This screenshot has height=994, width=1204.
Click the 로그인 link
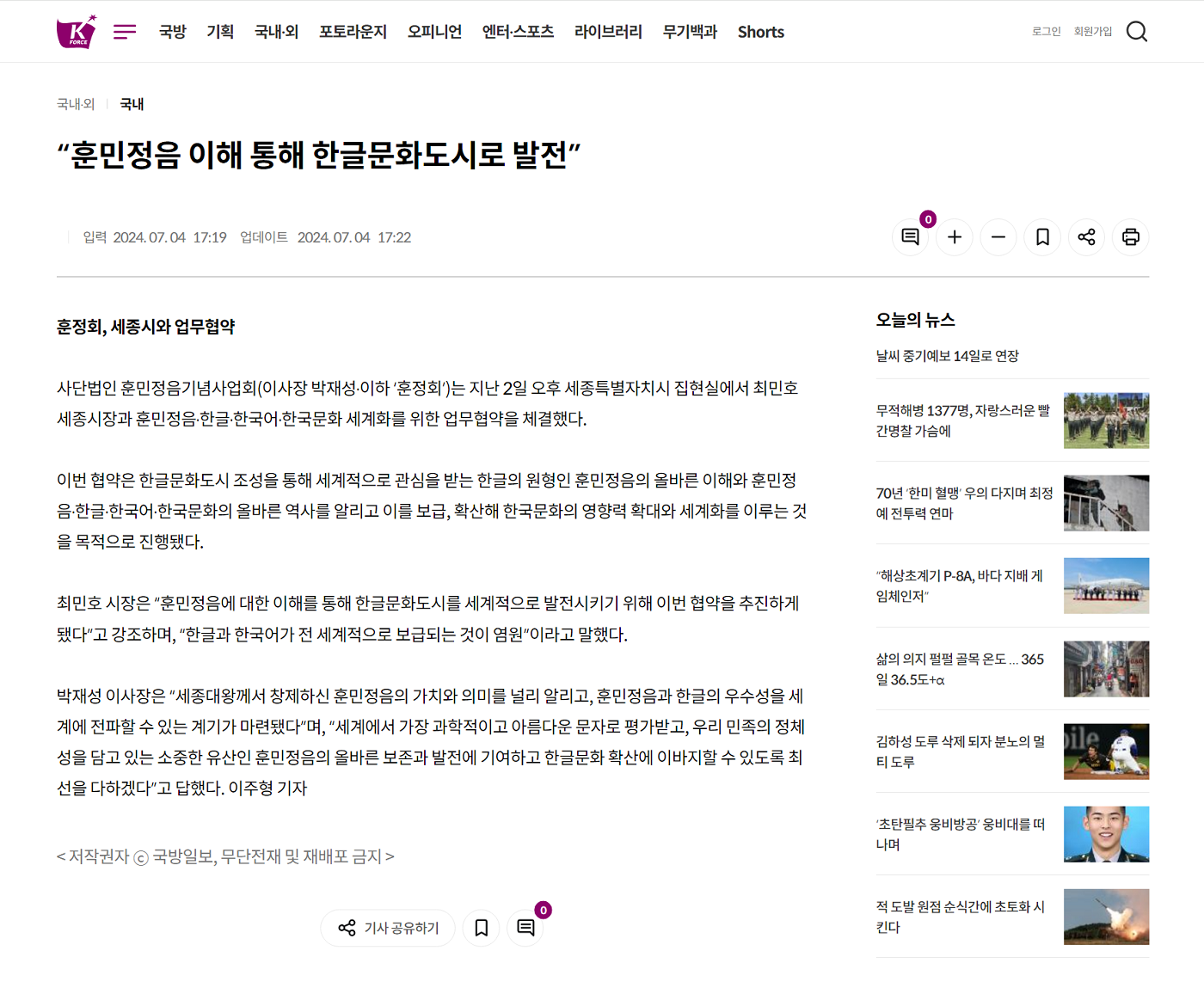[x=1046, y=32]
